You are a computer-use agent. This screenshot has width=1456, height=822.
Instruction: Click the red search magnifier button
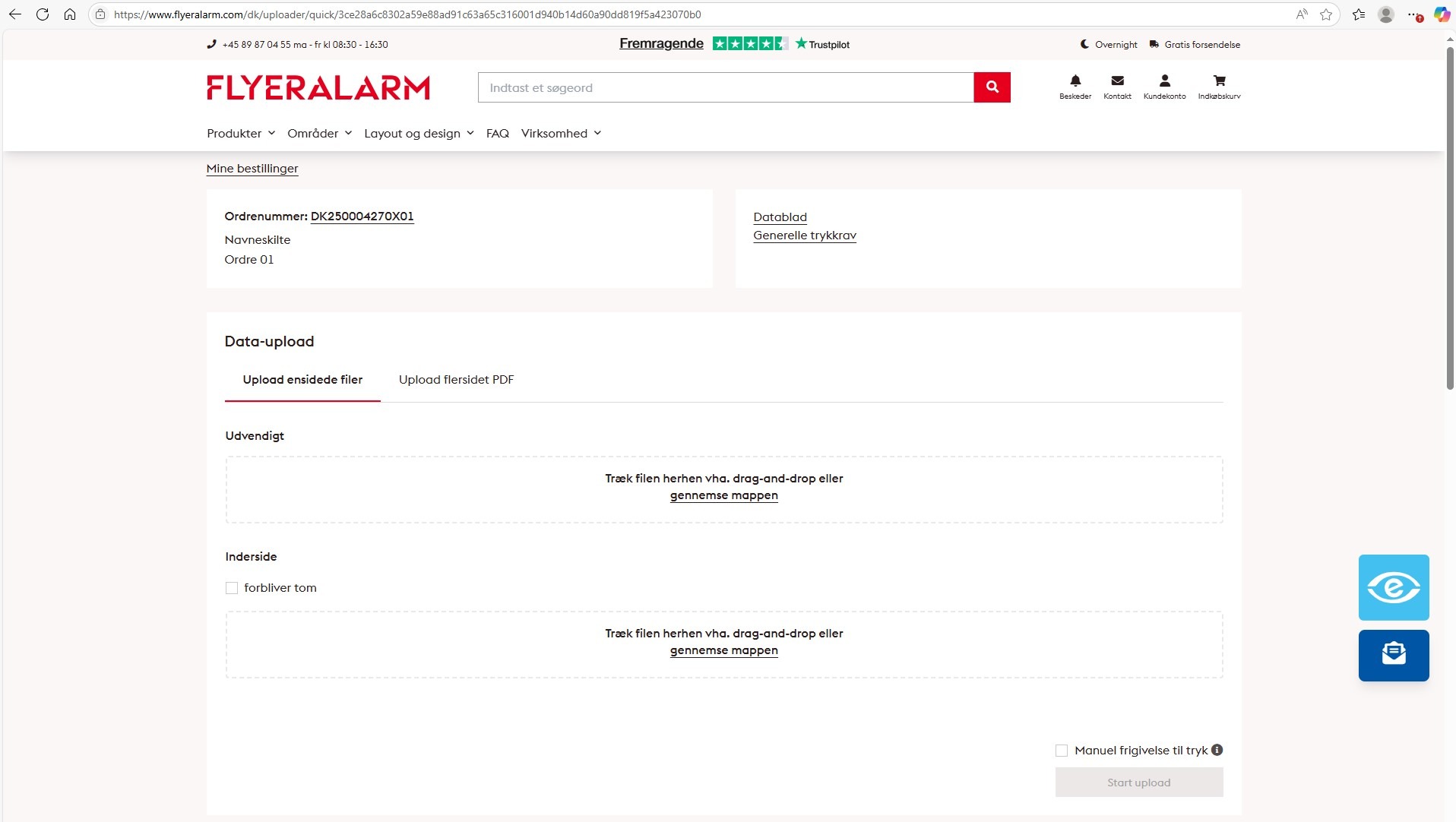click(x=992, y=87)
